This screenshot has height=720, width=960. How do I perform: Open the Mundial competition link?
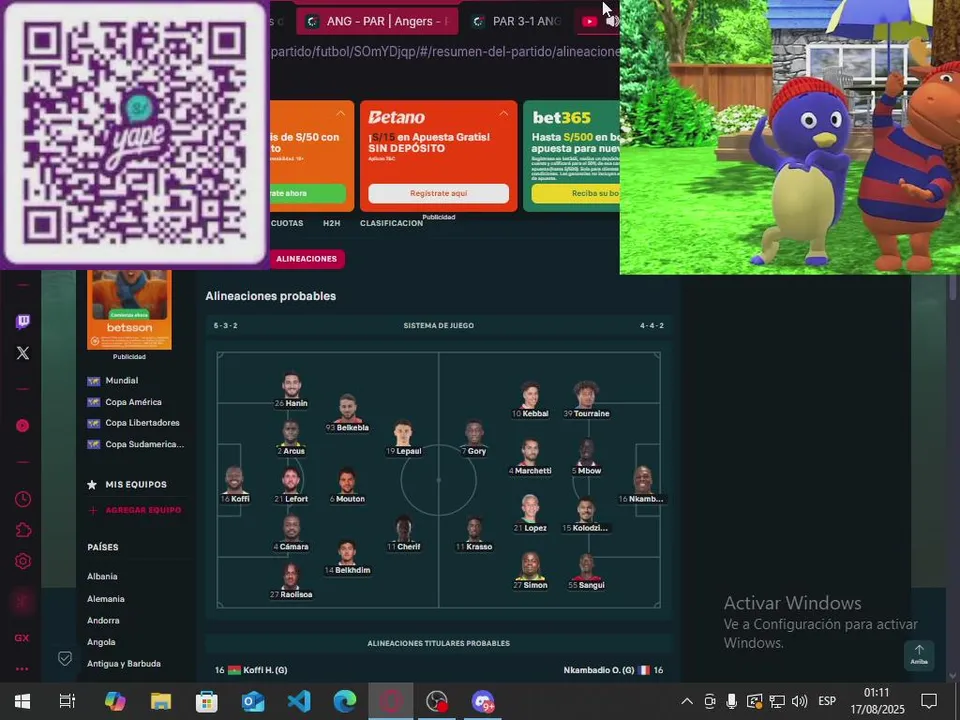pos(122,381)
